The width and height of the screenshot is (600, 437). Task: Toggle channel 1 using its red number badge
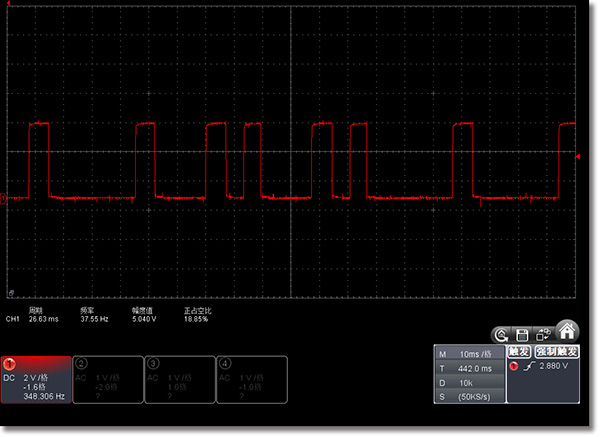(10, 365)
